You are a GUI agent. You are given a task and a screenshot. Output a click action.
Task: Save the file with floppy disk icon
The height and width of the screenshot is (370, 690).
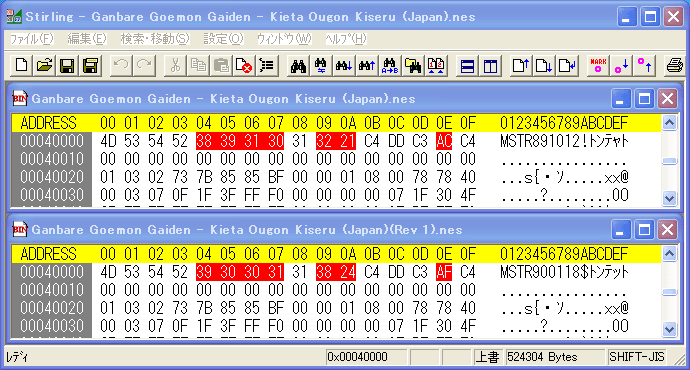click(67, 66)
